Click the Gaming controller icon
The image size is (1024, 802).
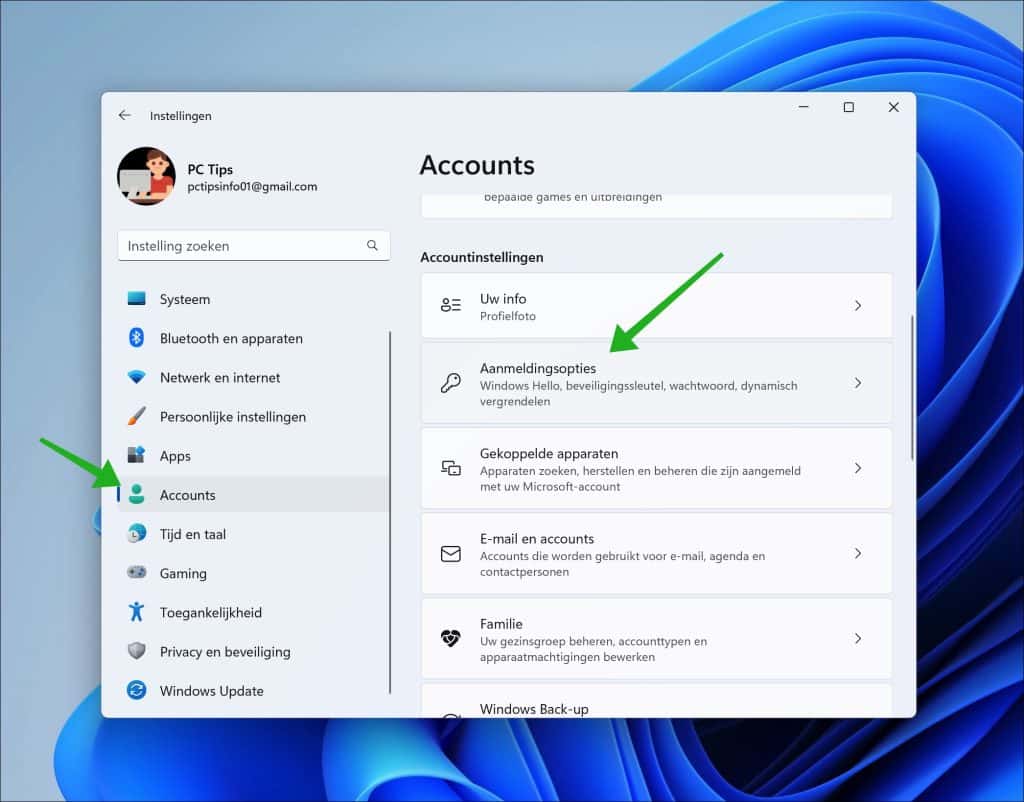(136, 572)
